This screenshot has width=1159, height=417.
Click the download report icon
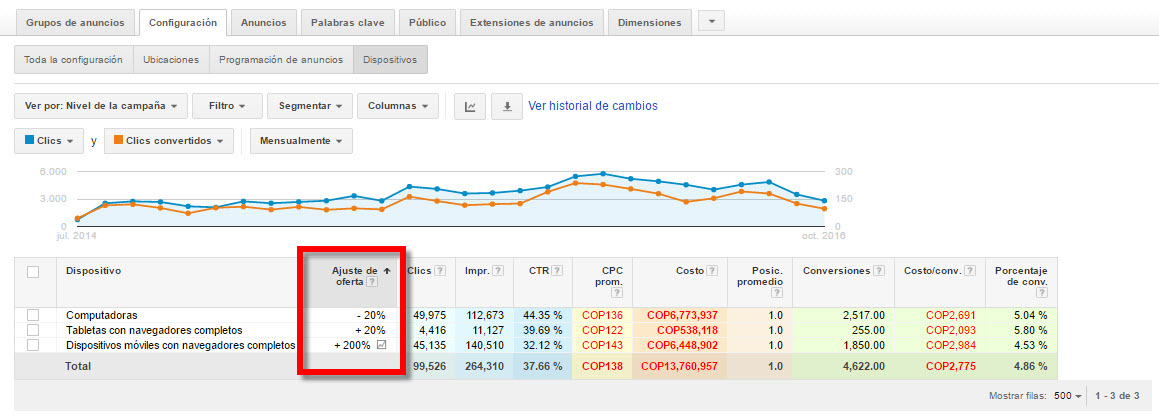[x=506, y=106]
